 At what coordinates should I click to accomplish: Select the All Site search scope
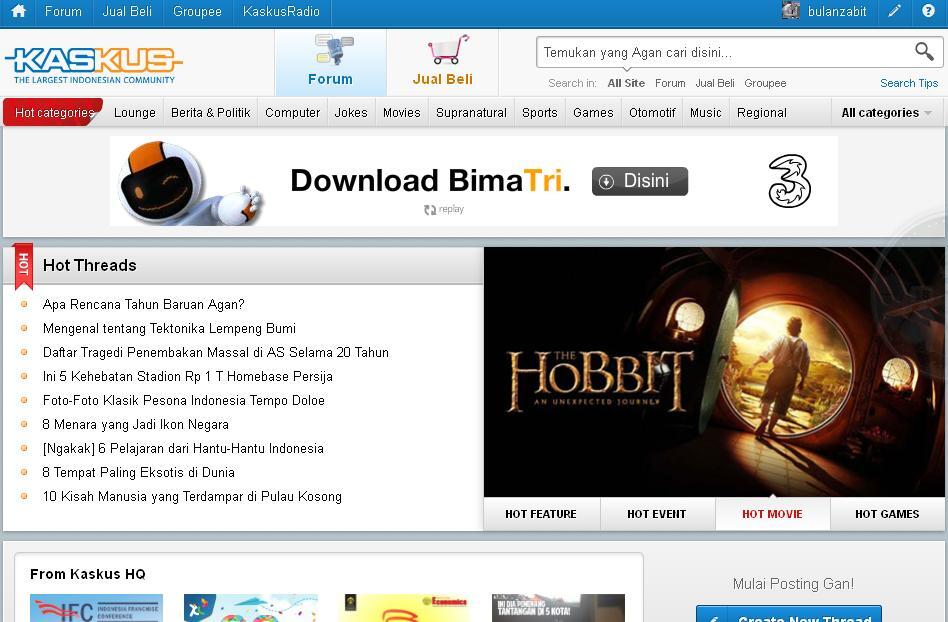626,83
